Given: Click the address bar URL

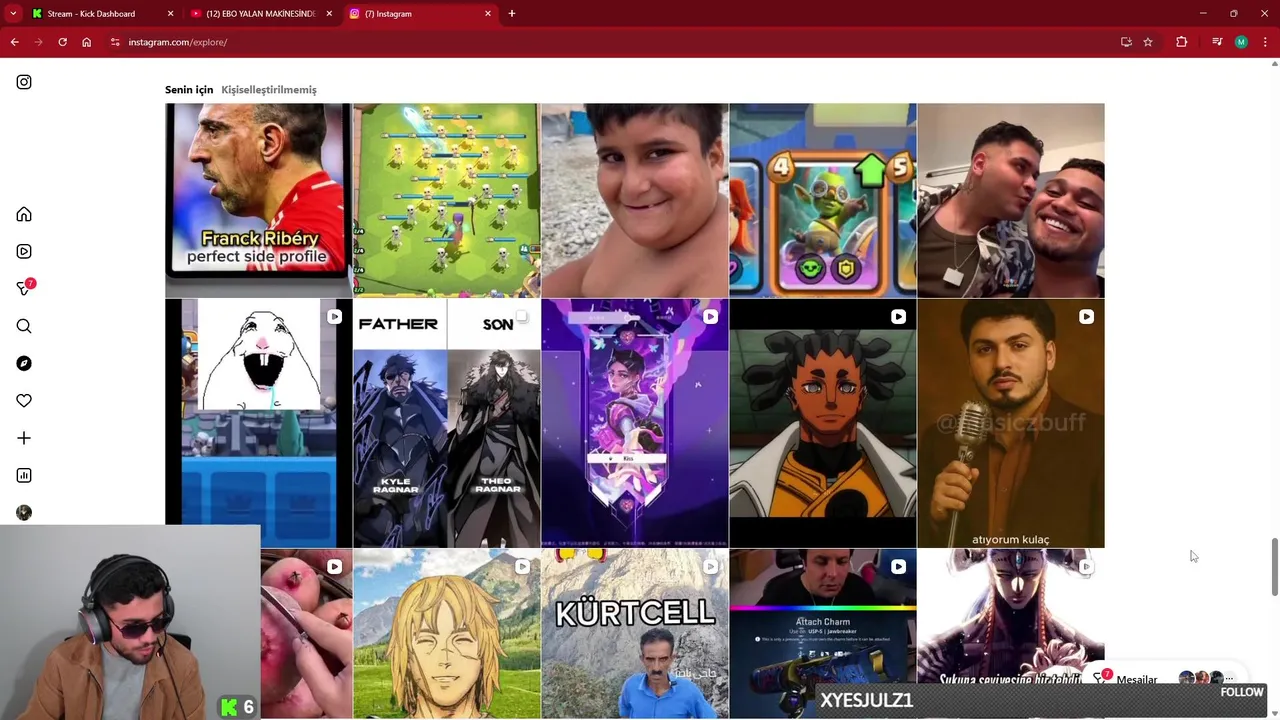Looking at the screenshot, I should coord(178,42).
